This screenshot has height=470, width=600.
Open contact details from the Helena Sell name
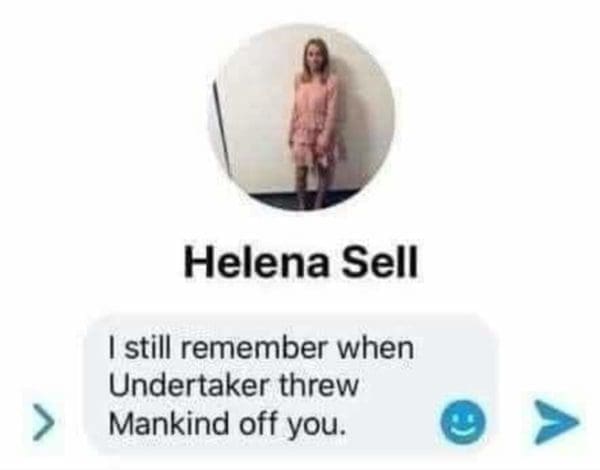tap(301, 261)
